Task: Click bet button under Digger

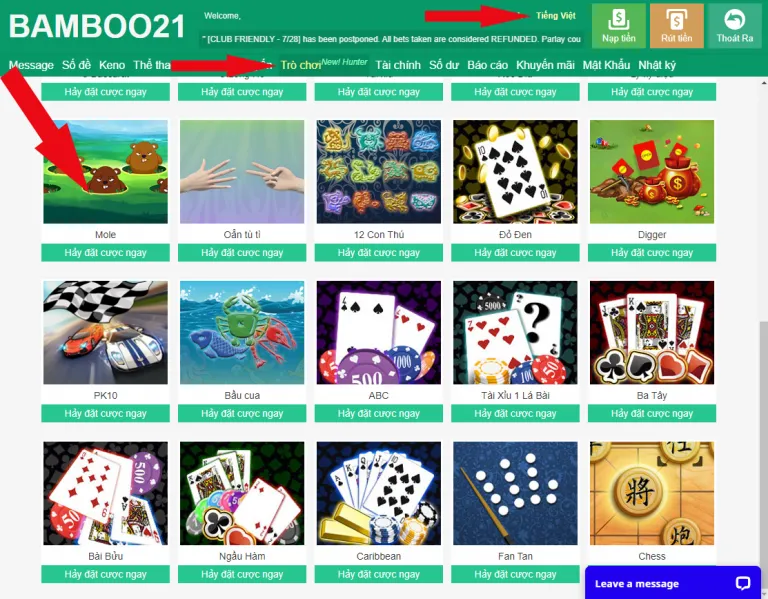Action: (652, 253)
